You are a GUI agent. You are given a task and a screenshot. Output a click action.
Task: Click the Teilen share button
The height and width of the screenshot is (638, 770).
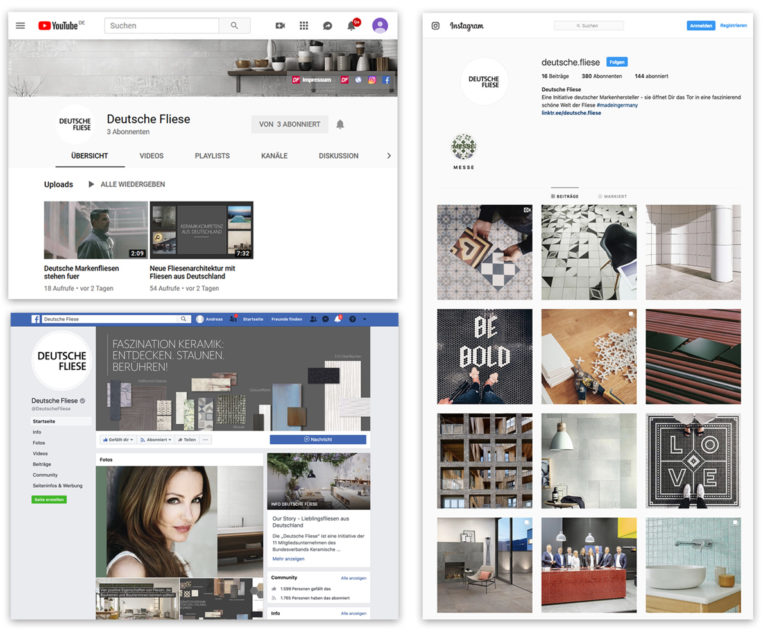[187, 440]
